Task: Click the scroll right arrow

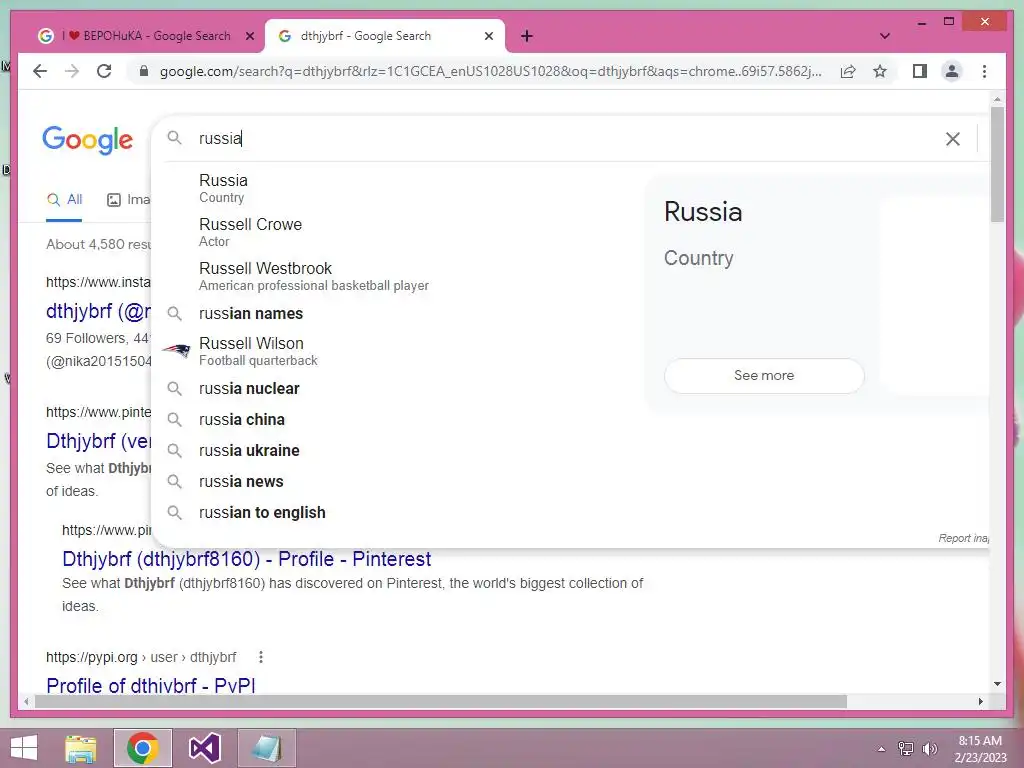Action: click(980, 701)
